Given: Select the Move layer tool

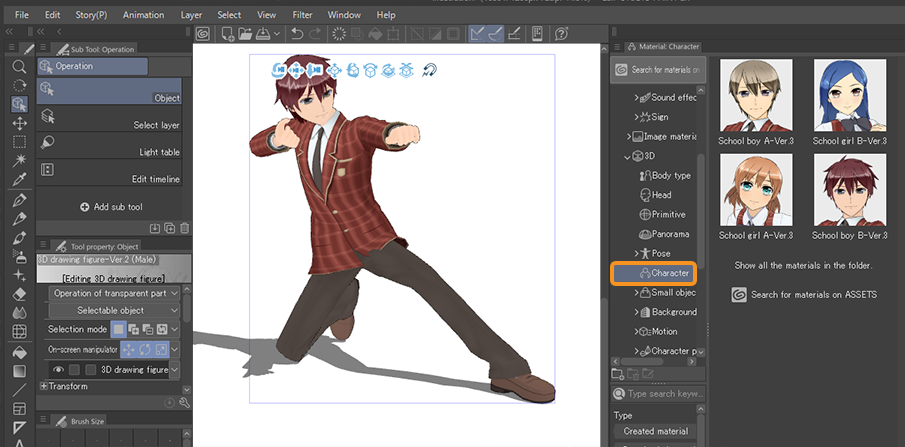Looking at the screenshot, I should tap(19, 123).
